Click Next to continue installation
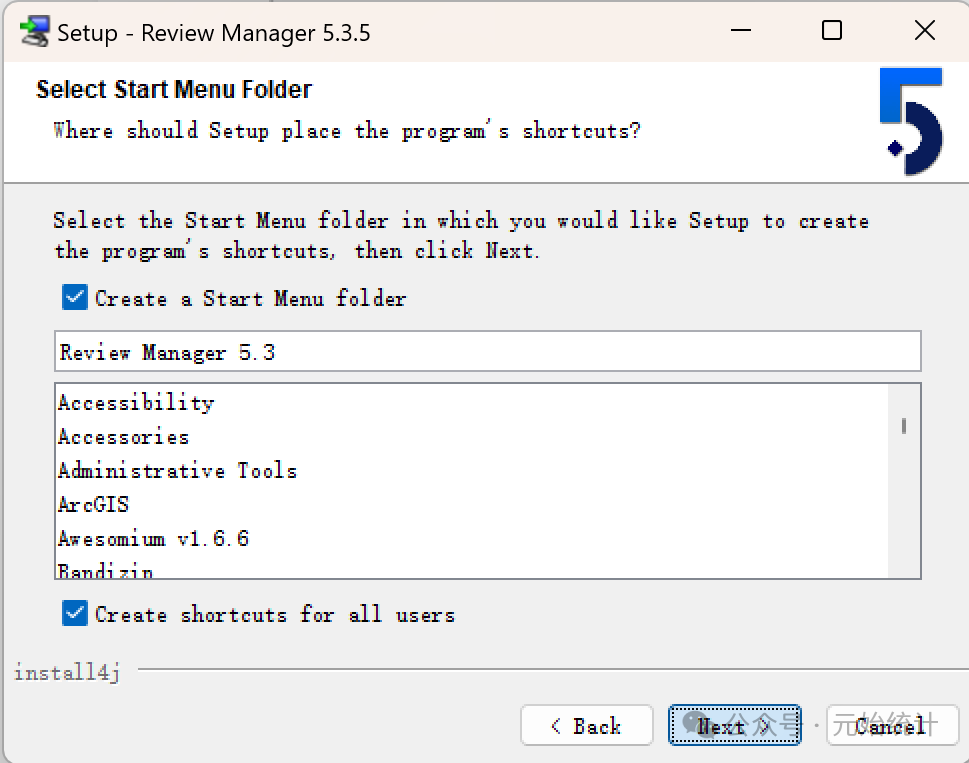The height and width of the screenshot is (763, 969). (x=734, y=726)
